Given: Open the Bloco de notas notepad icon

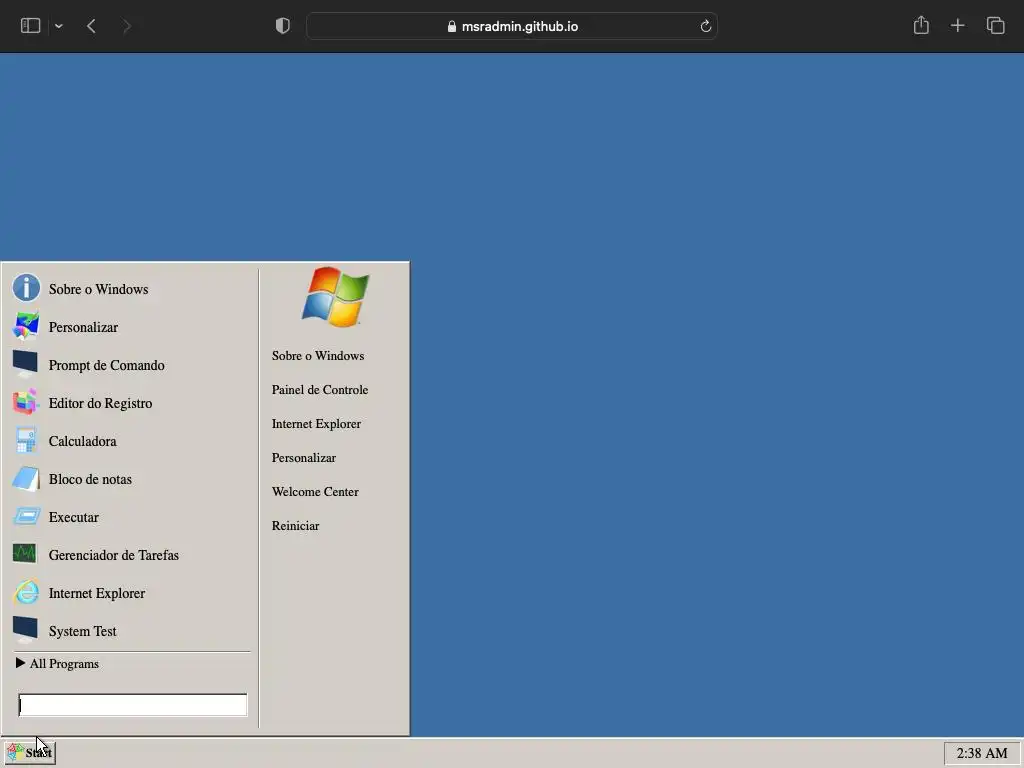Looking at the screenshot, I should pos(26,478).
